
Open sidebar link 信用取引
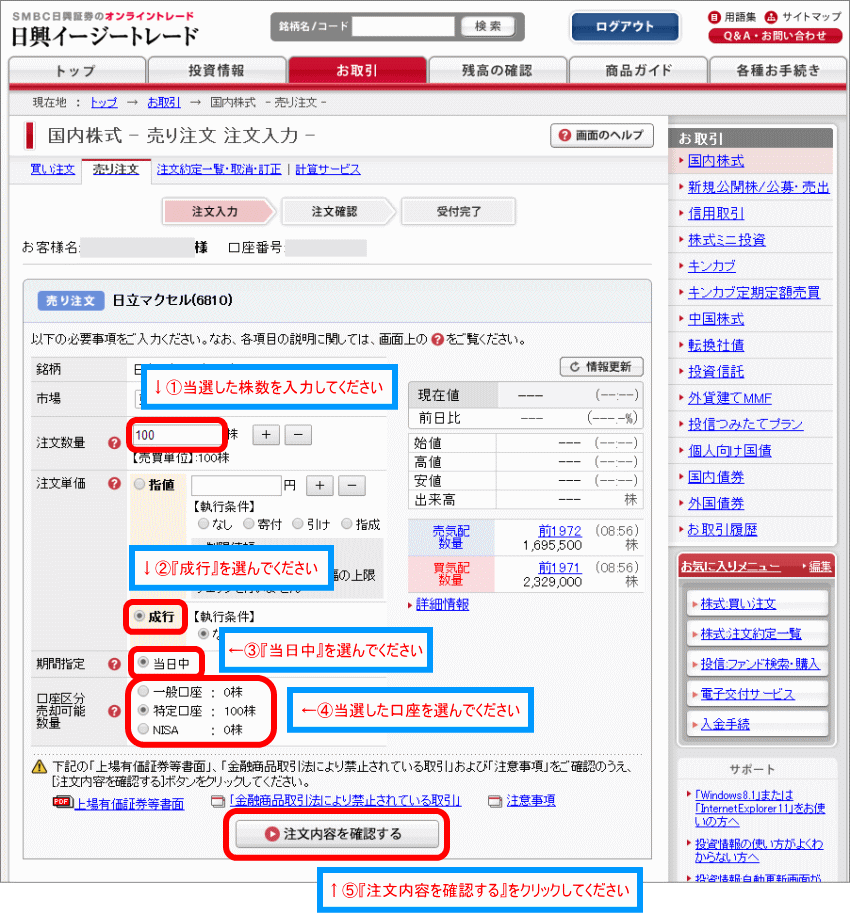[716, 213]
